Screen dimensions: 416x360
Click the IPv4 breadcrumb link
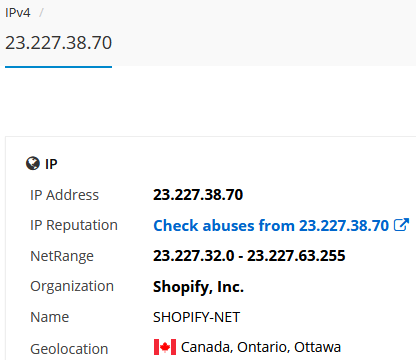[17, 13]
